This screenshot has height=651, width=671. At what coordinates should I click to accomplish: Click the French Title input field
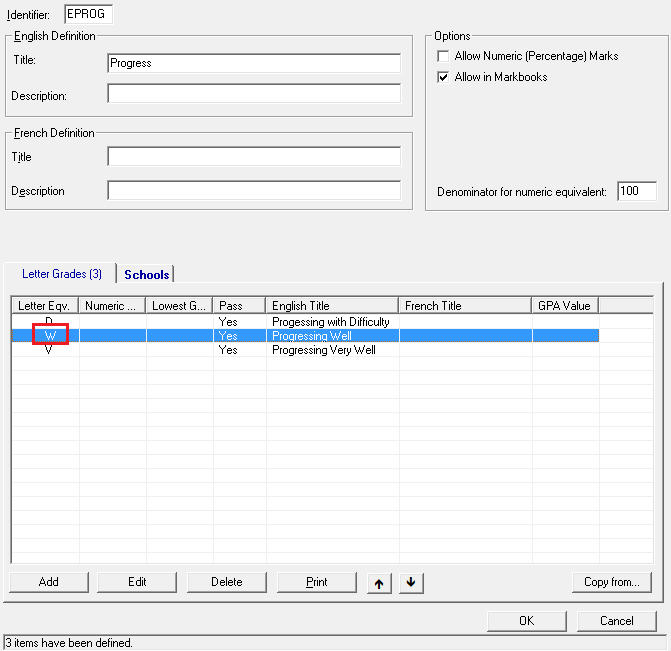point(254,157)
